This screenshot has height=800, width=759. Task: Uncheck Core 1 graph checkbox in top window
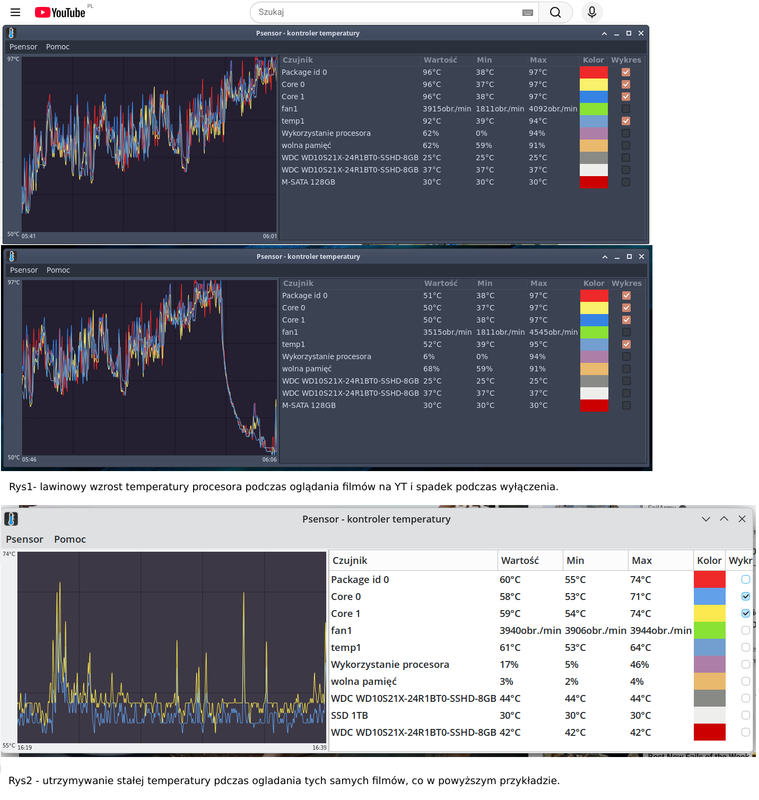coord(626,97)
